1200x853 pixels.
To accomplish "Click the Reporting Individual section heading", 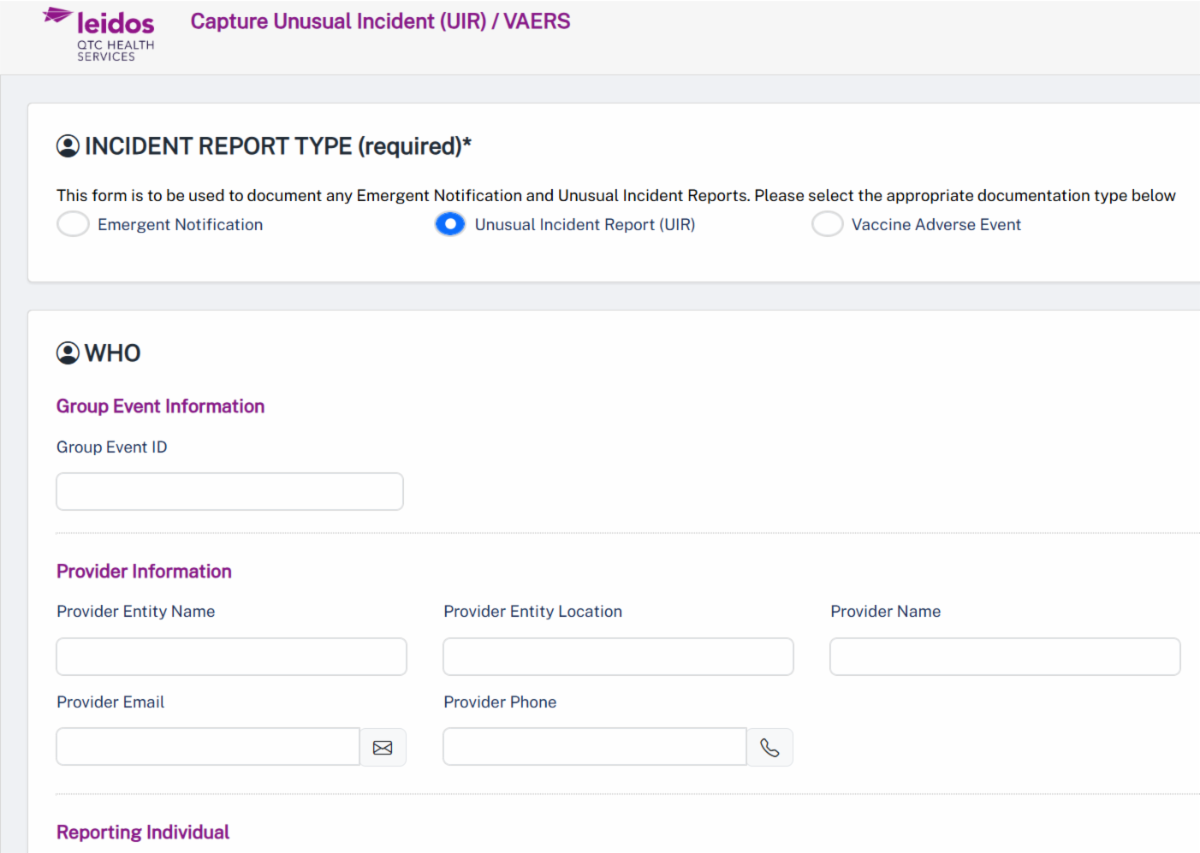I will 142,831.
